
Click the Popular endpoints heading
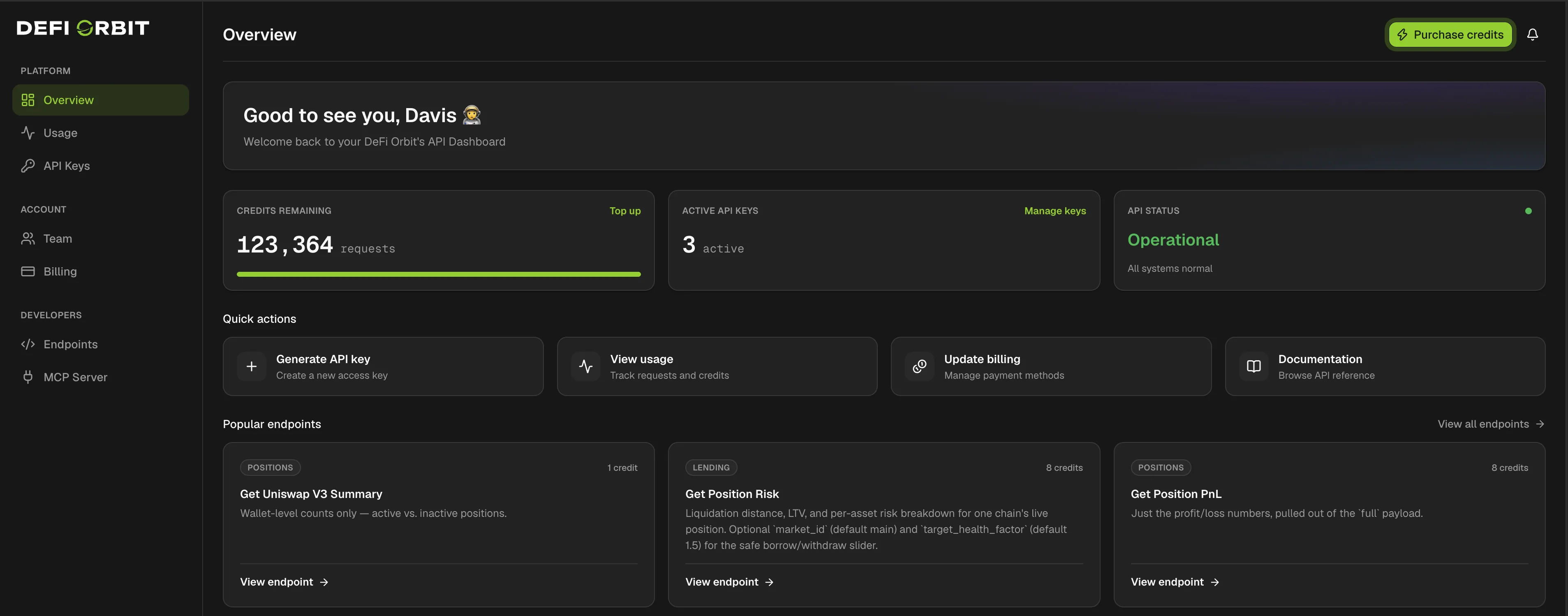click(271, 424)
